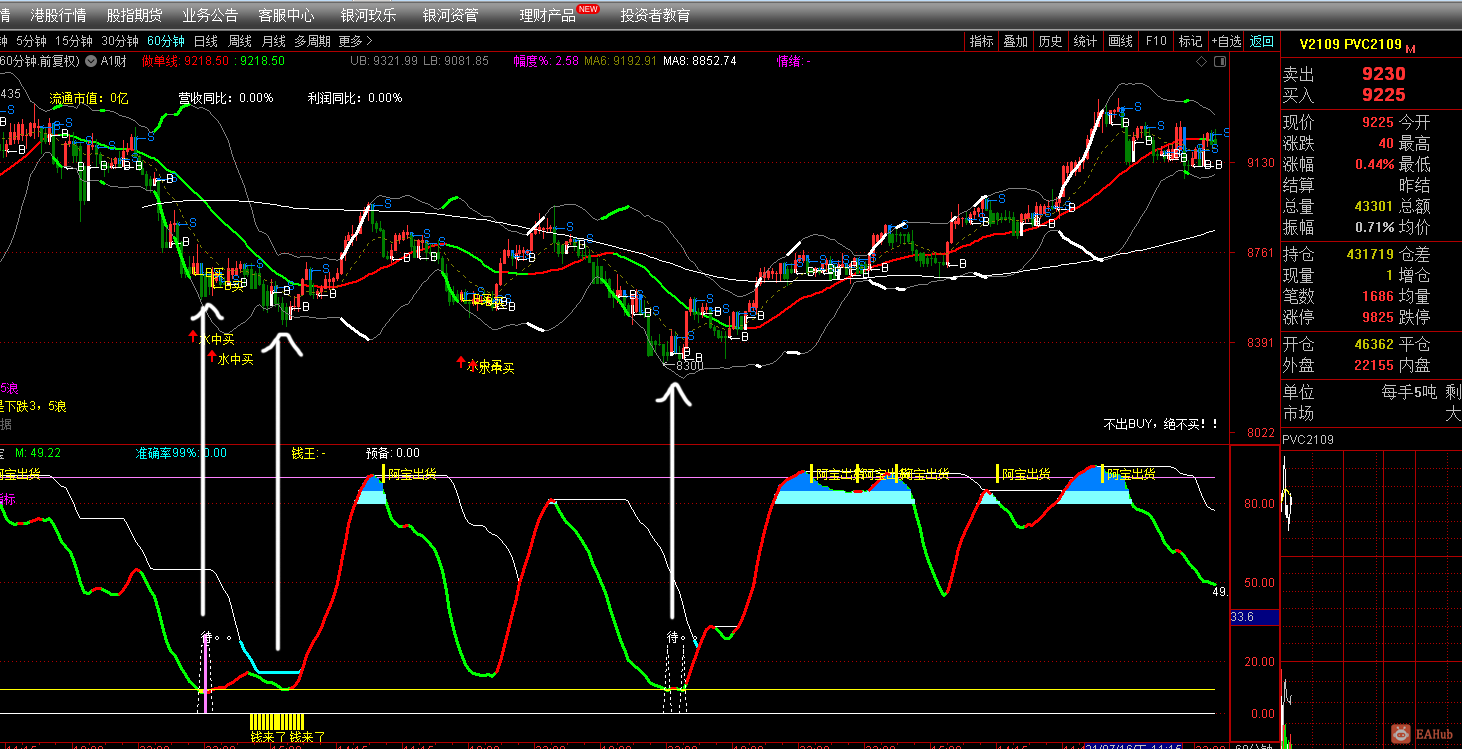
Task: Click the 卖出 price 9230
Action: pyautogui.click(x=1384, y=73)
